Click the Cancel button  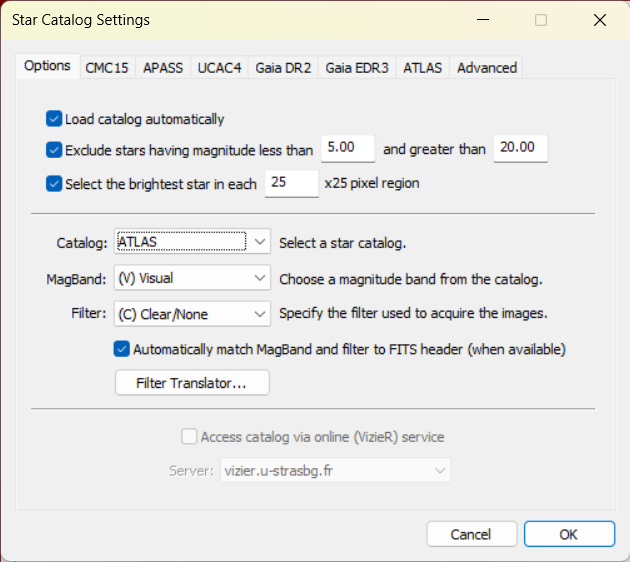[x=471, y=534]
